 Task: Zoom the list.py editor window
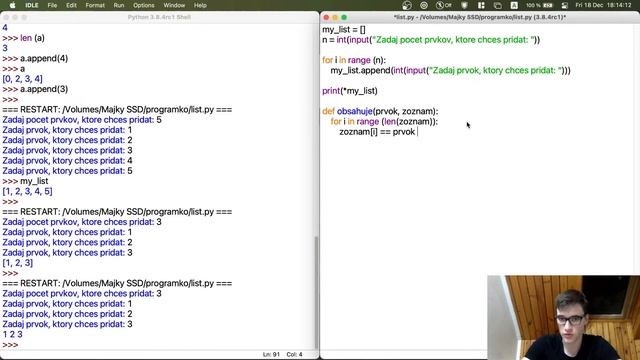coord(344,17)
